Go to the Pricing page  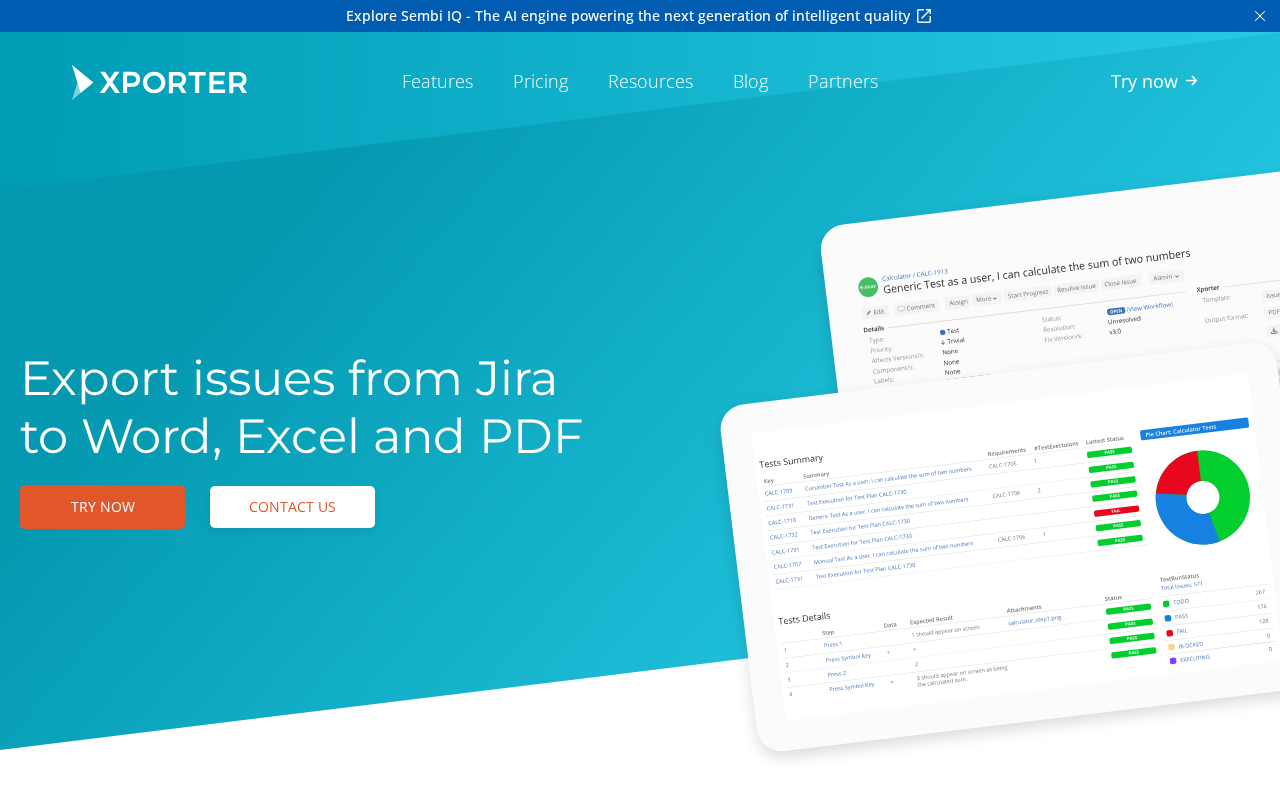(x=541, y=81)
